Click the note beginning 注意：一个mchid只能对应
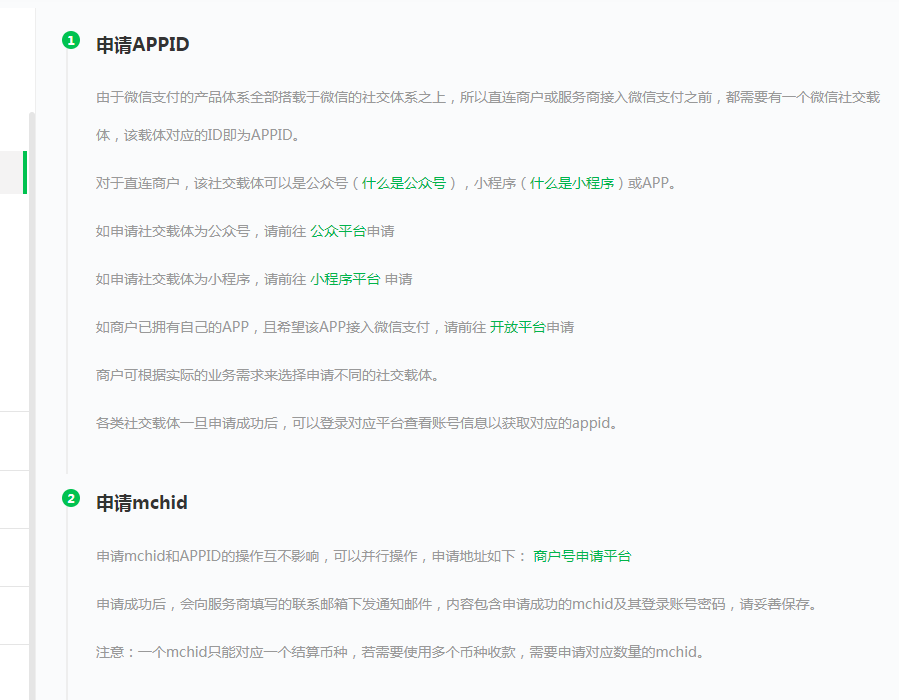 click(x=400, y=652)
